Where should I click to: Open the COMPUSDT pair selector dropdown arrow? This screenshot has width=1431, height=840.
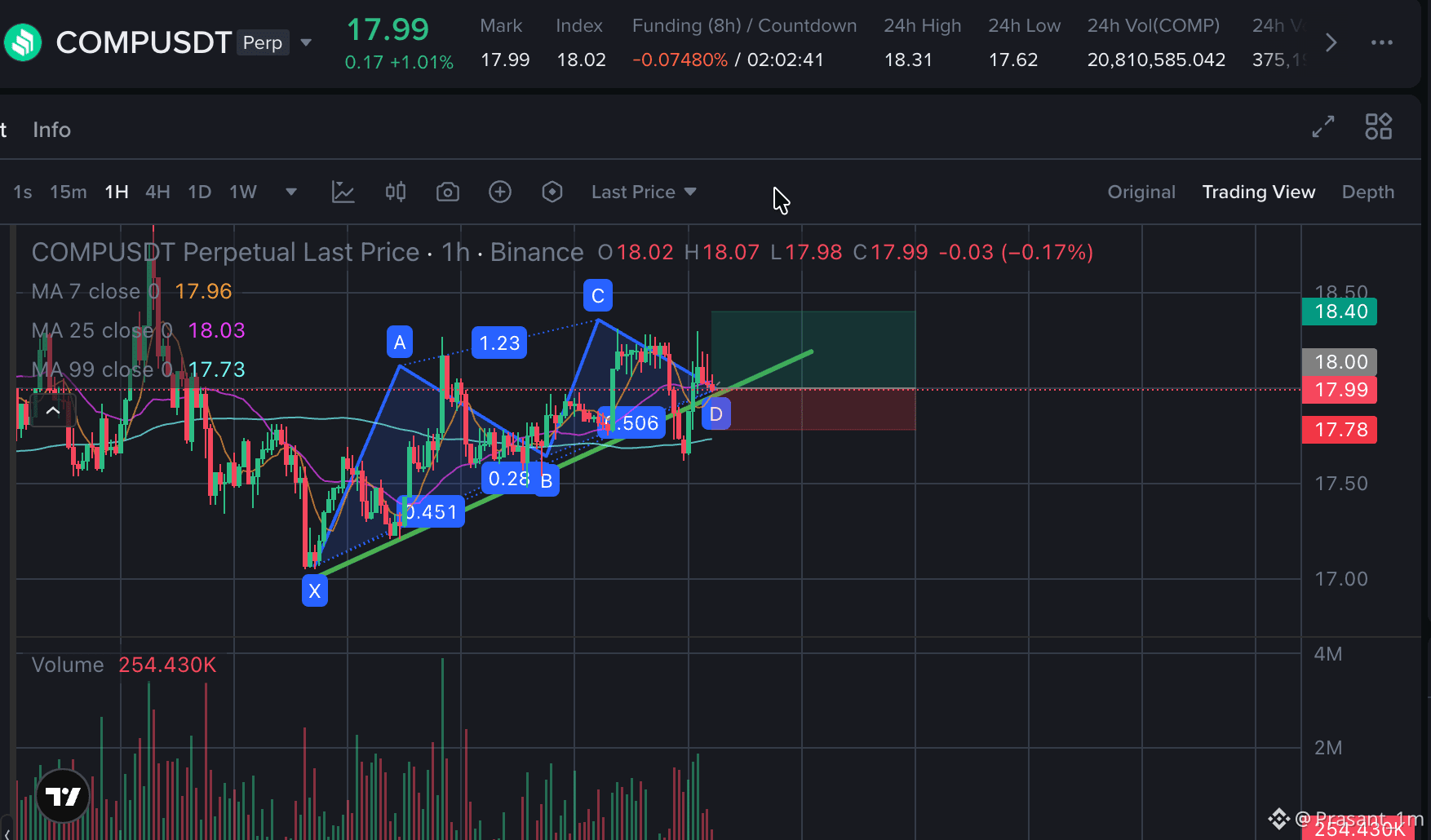(x=307, y=42)
